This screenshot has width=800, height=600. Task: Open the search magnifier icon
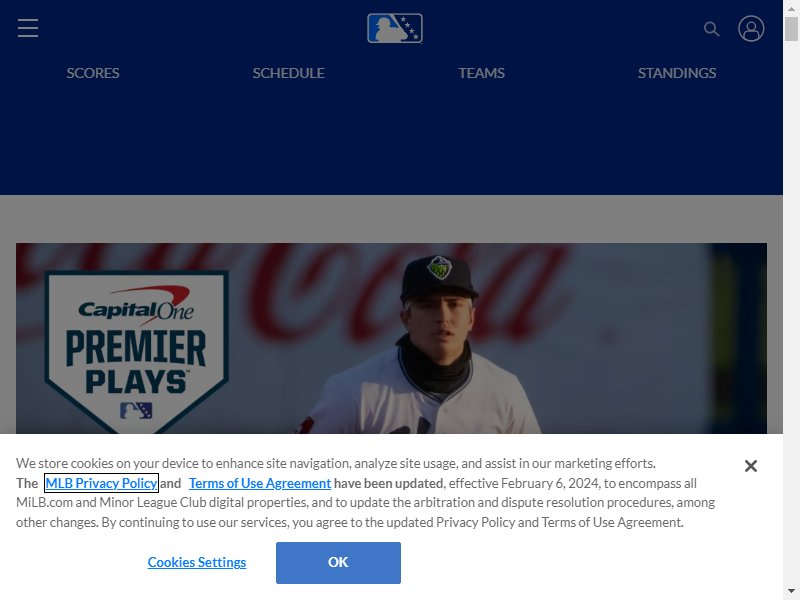[x=711, y=29]
